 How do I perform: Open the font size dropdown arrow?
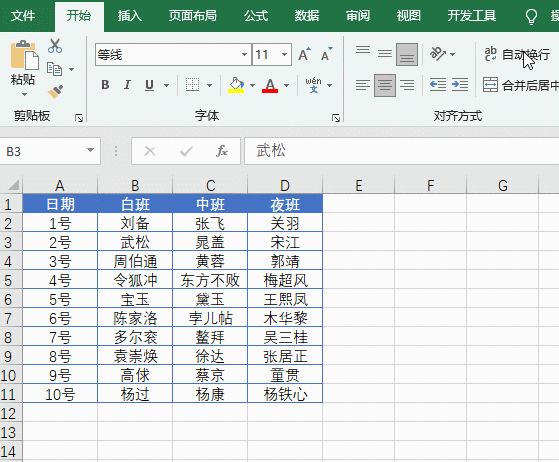(x=284, y=55)
